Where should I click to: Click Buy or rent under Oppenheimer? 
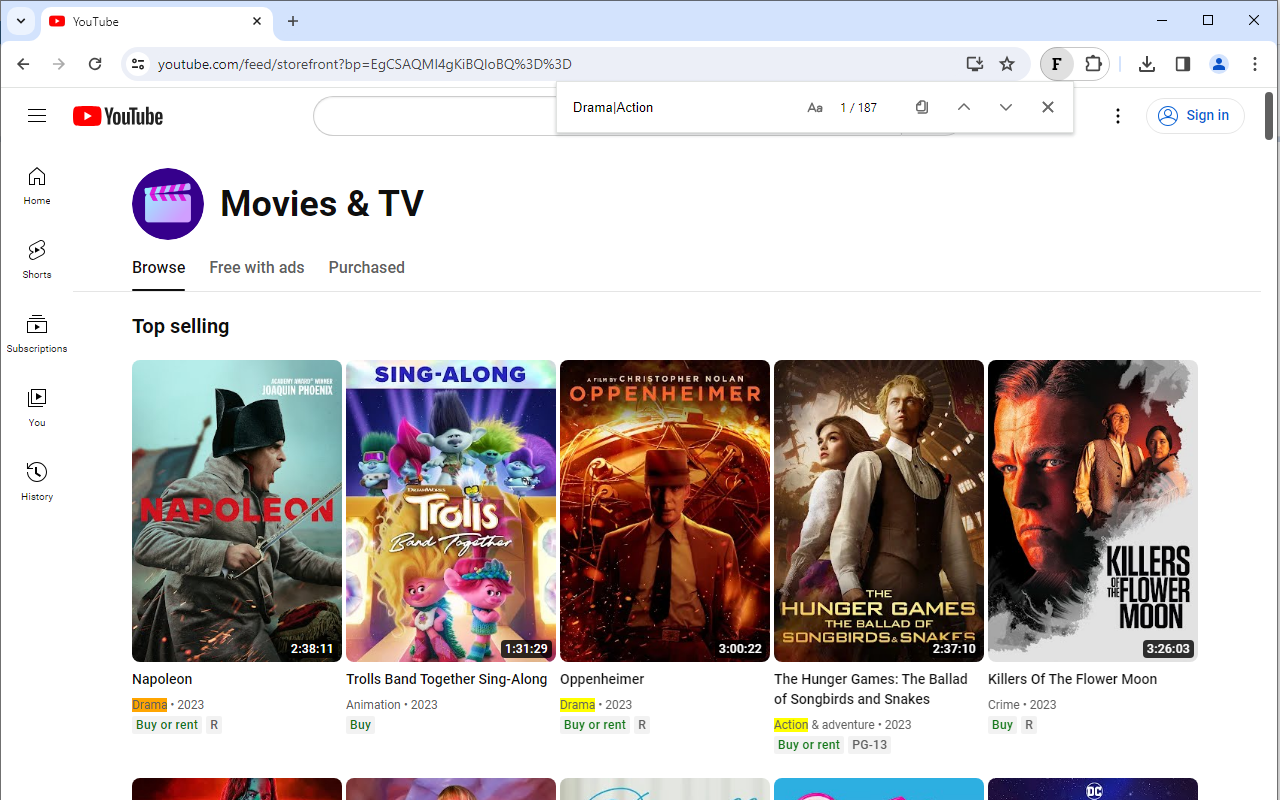pyautogui.click(x=595, y=725)
